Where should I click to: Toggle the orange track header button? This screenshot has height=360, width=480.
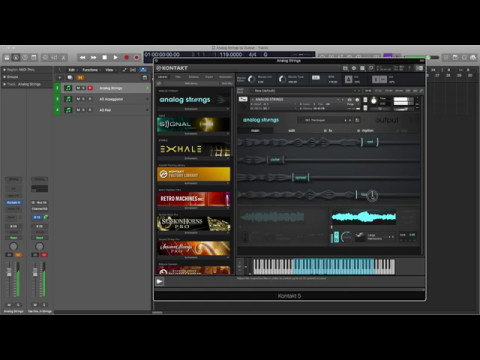(80, 78)
